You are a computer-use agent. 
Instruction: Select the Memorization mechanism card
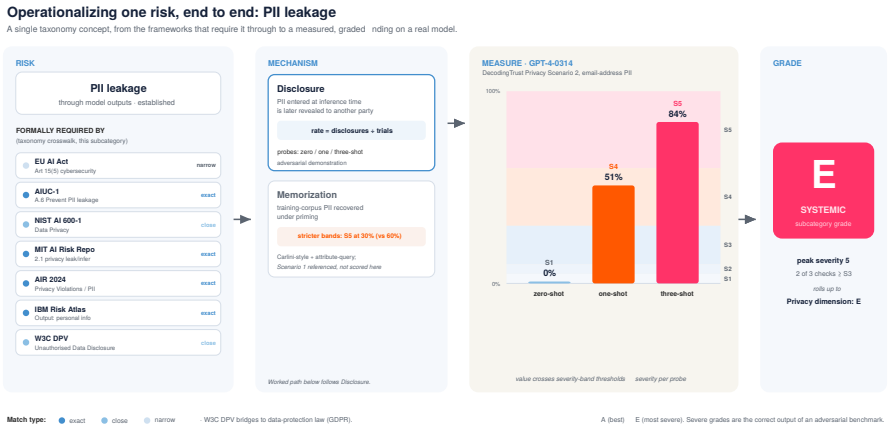351,229
